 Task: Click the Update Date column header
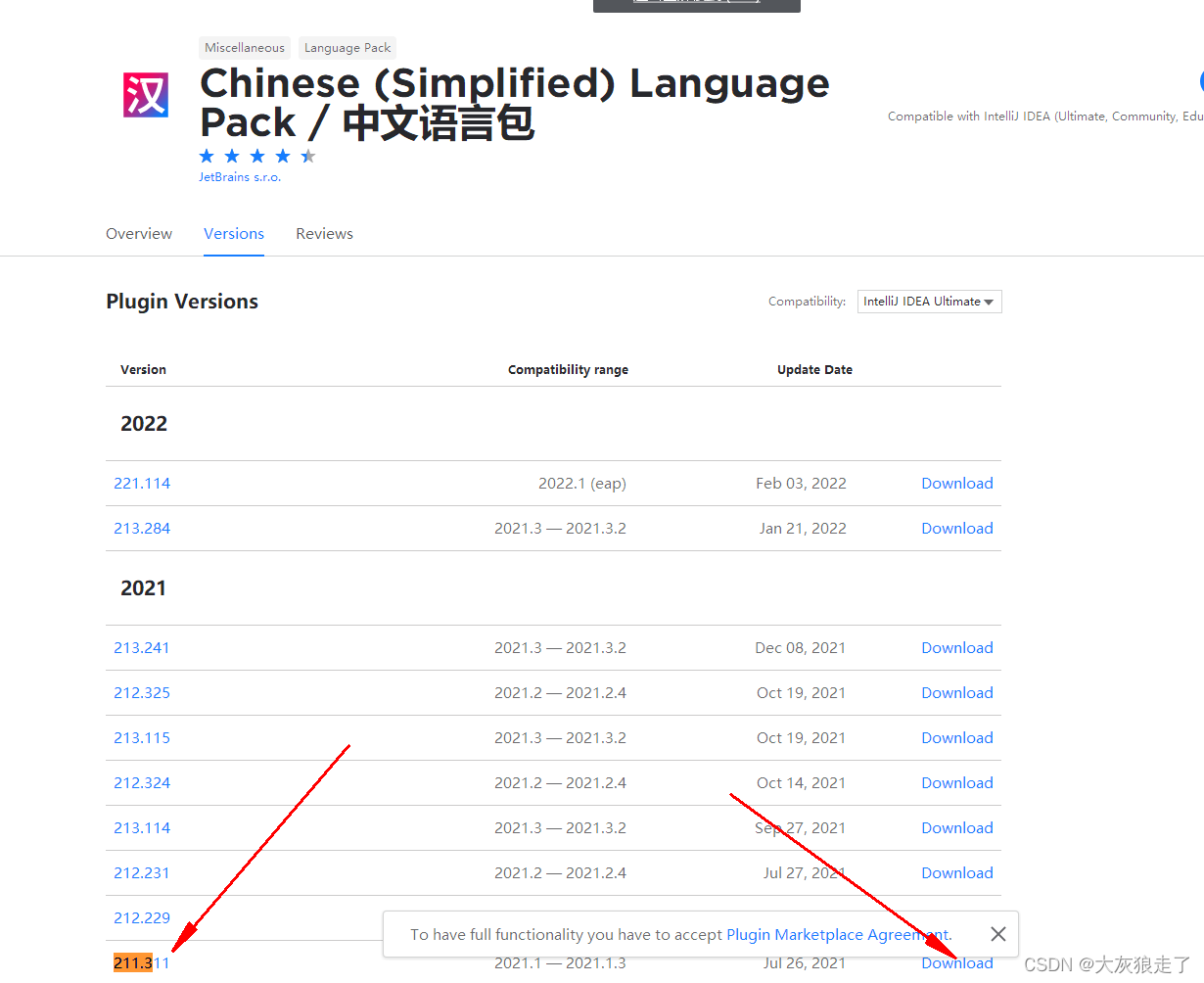(x=814, y=370)
